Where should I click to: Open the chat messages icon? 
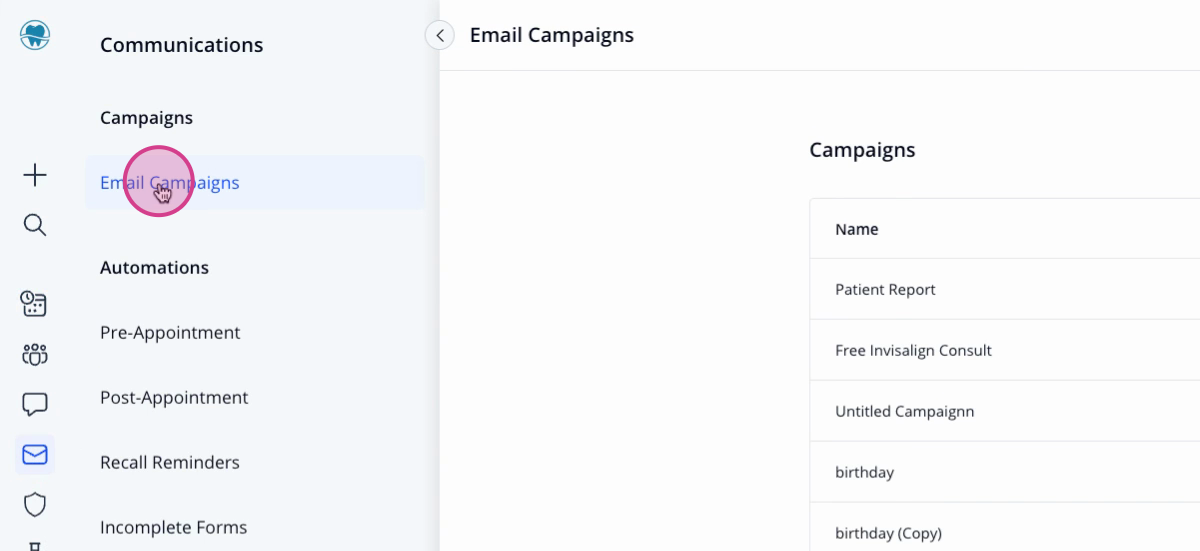pos(35,404)
